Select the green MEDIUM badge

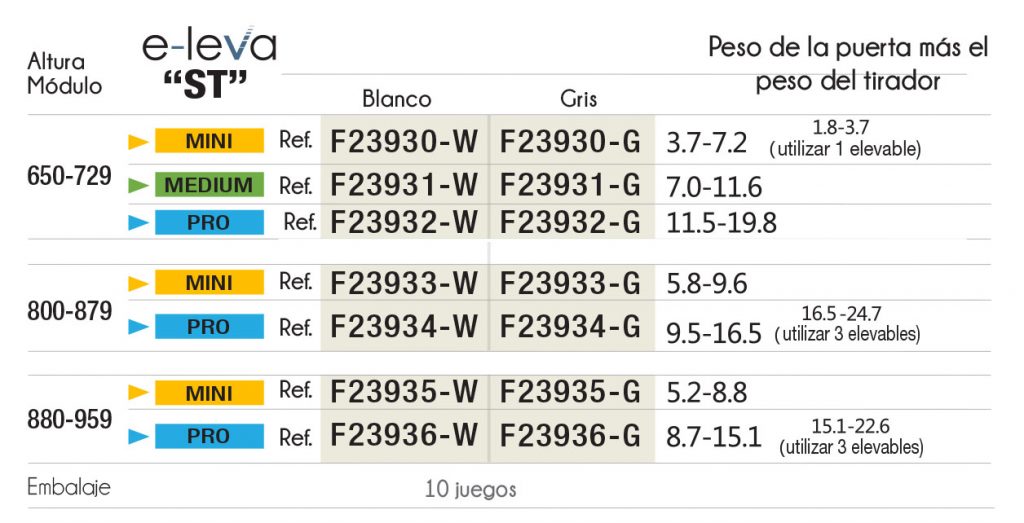coord(209,185)
